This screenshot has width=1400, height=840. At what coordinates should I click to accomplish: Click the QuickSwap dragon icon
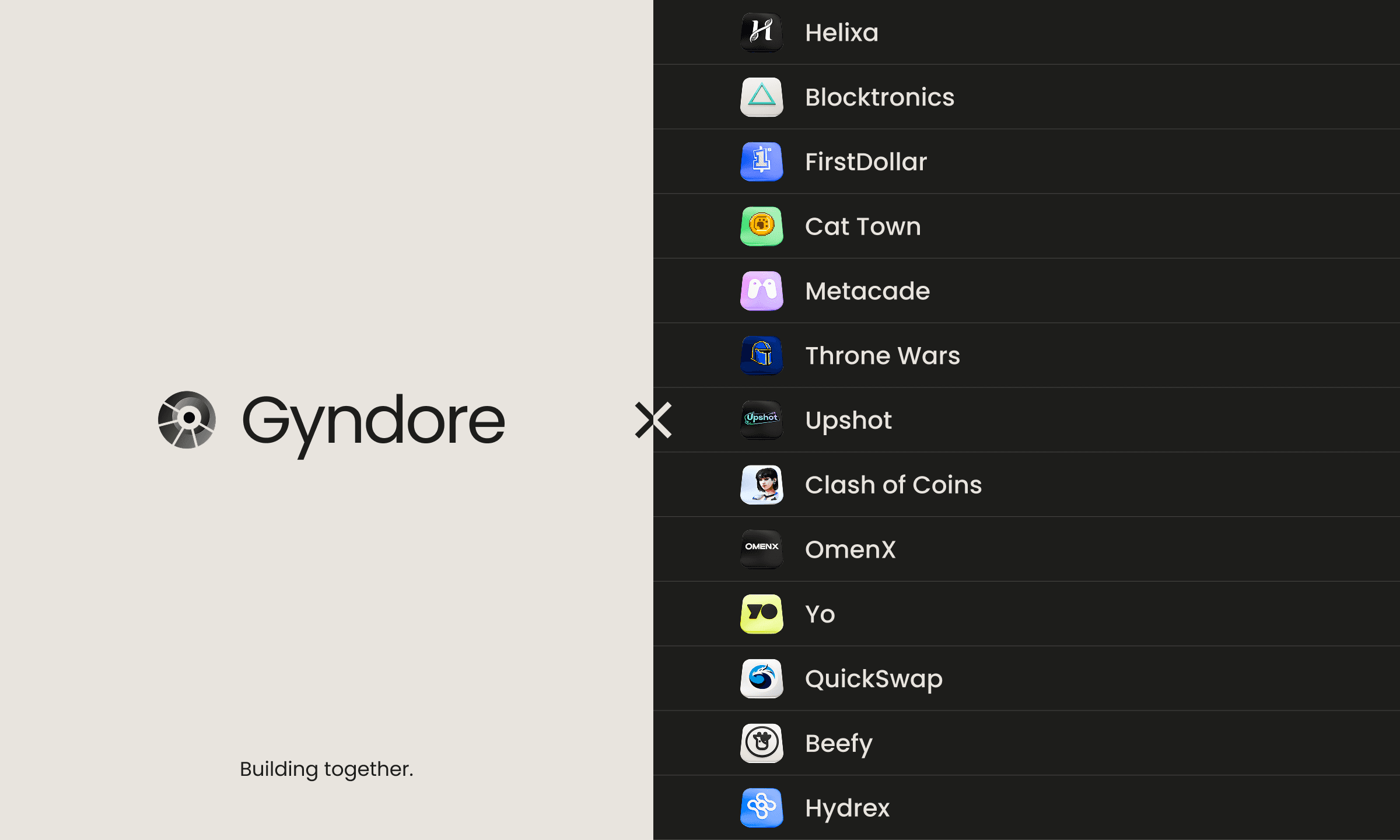761,679
